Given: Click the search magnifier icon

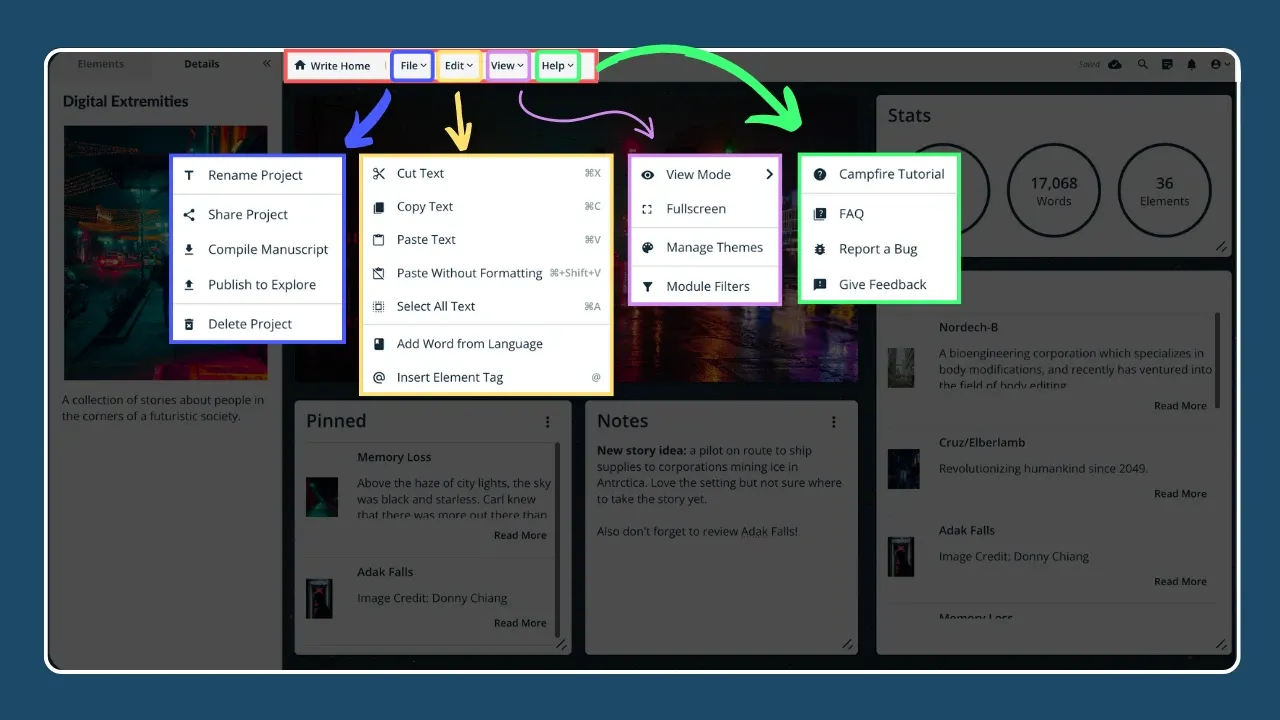Looking at the screenshot, I should [1142, 64].
